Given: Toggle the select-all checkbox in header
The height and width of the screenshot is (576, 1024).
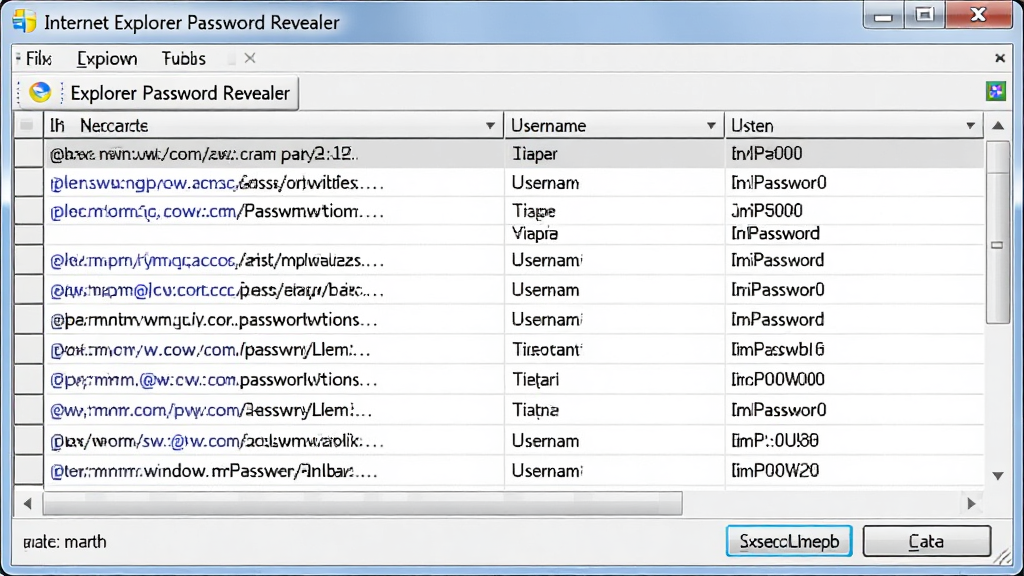Looking at the screenshot, I should (27, 125).
